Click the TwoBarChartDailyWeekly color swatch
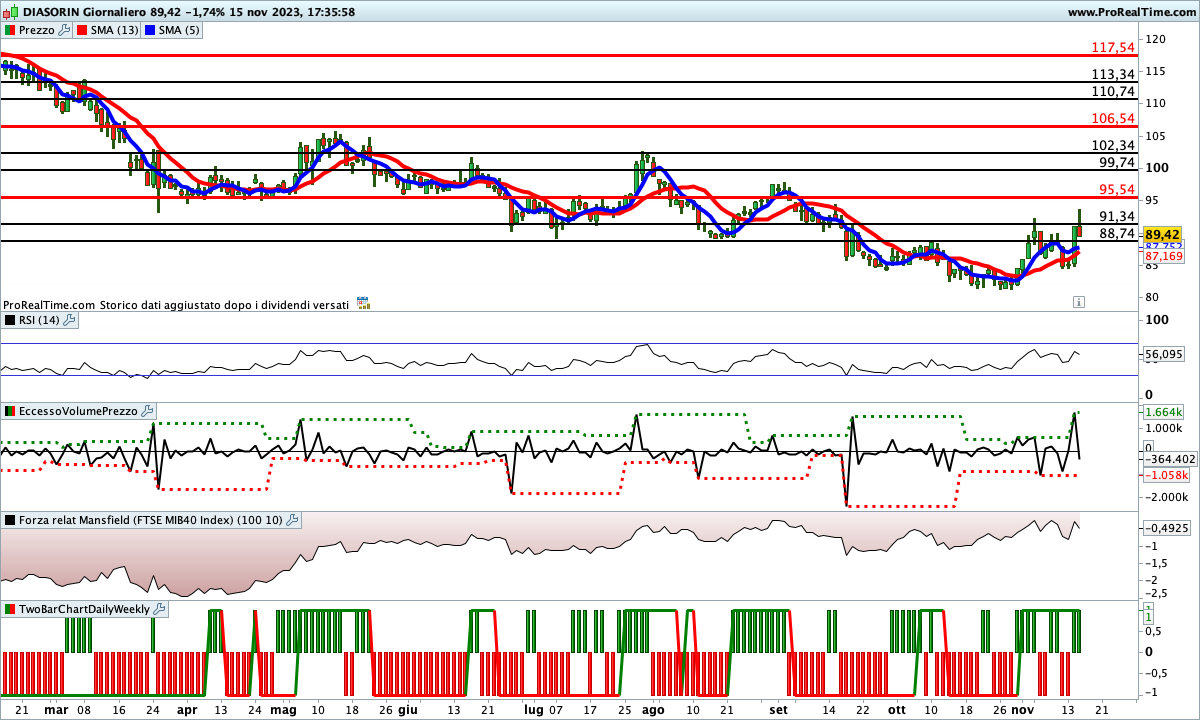Image resolution: width=1200 pixels, height=720 pixels. coord(10,608)
